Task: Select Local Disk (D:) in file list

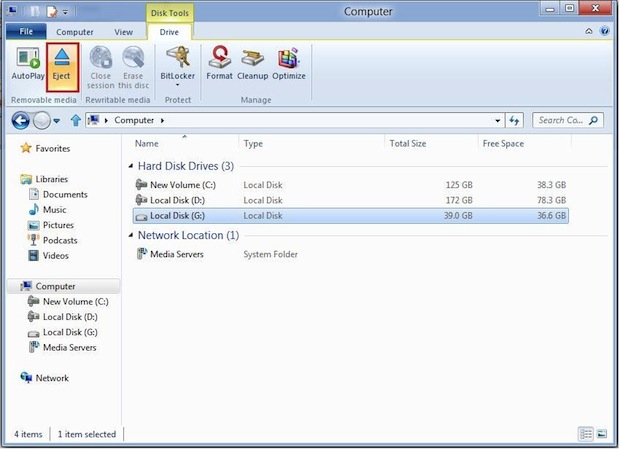Action: click(x=180, y=200)
